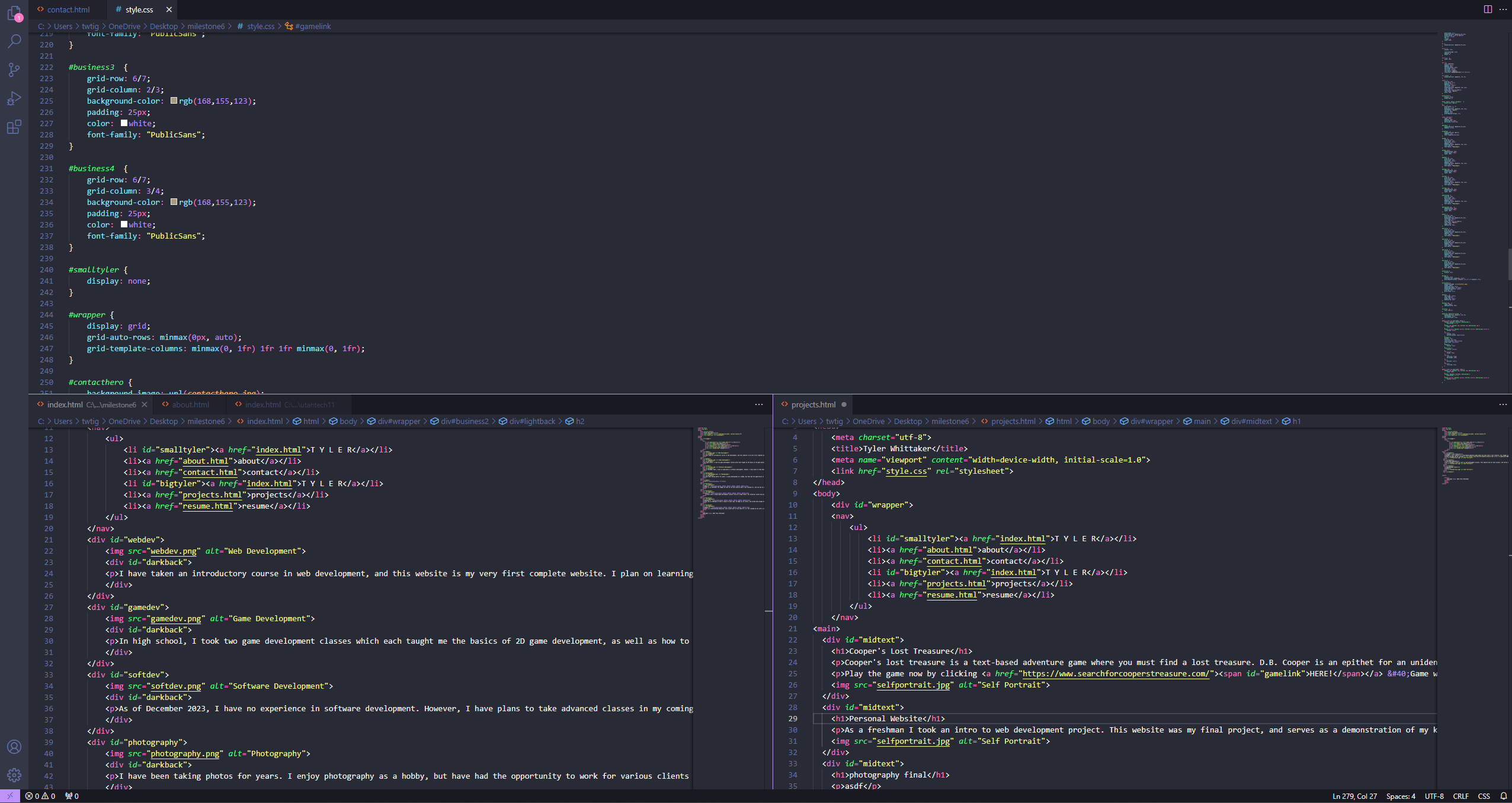Switch to about.html tab
Image resolution: width=1512 pixels, height=803 pixels.
190,404
